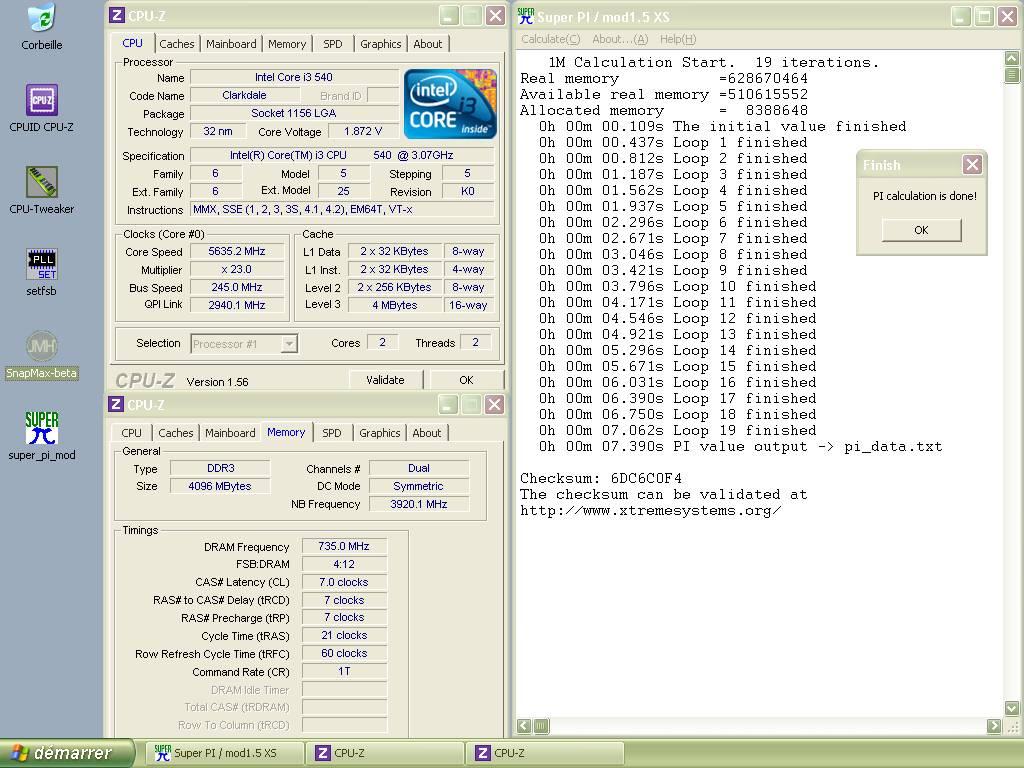Click Core Voltage value 1.872 V
The width and height of the screenshot is (1024, 768).
pos(363,131)
